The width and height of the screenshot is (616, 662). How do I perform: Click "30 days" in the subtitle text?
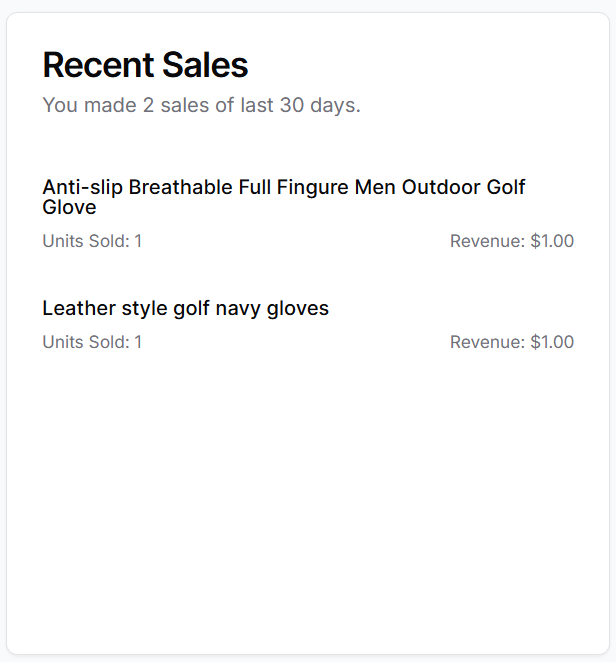click(319, 105)
